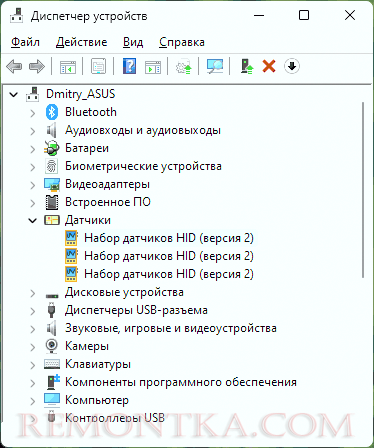This screenshot has width=374, height=448.
Task: Select Компоненты программного обеспечения label
Action: [181, 382]
